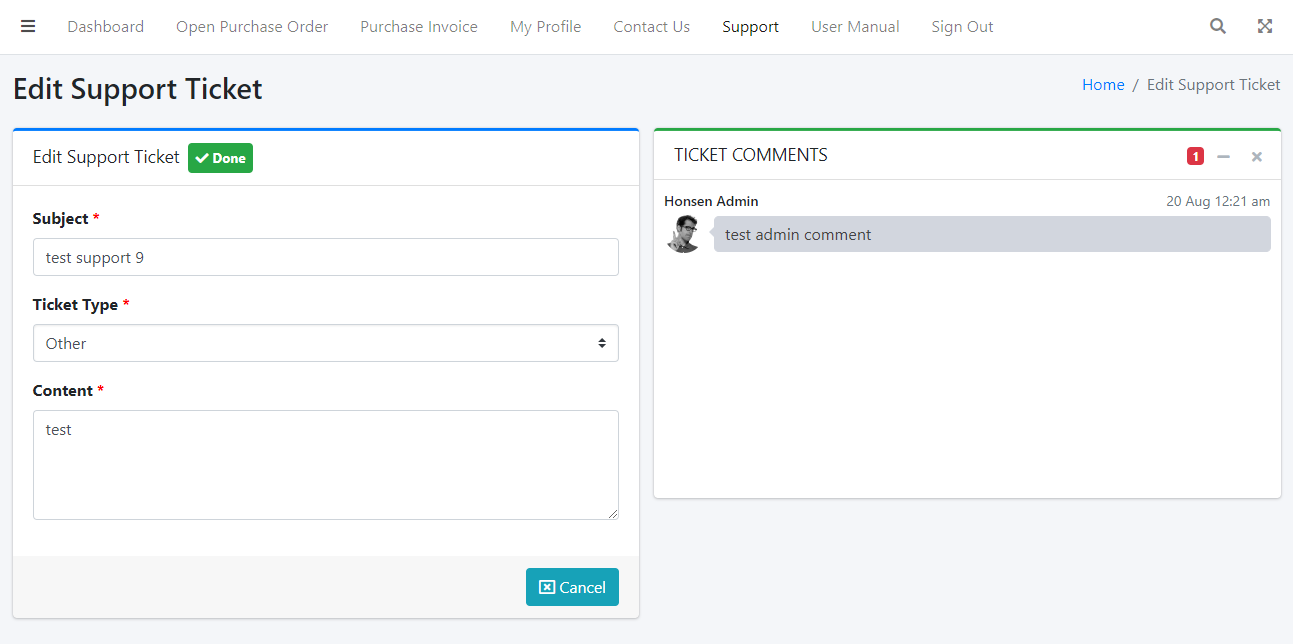Toggle fullscreen with the expand icon
1293x644 pixels.
[x=1265, y=27]
